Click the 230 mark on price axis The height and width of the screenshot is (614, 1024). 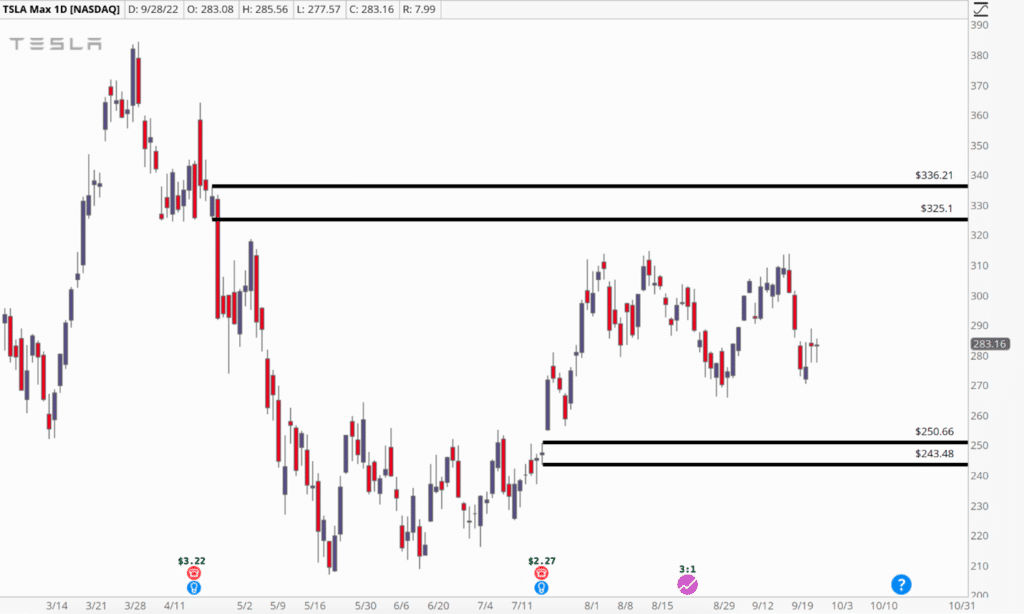(x=979, y=506)
